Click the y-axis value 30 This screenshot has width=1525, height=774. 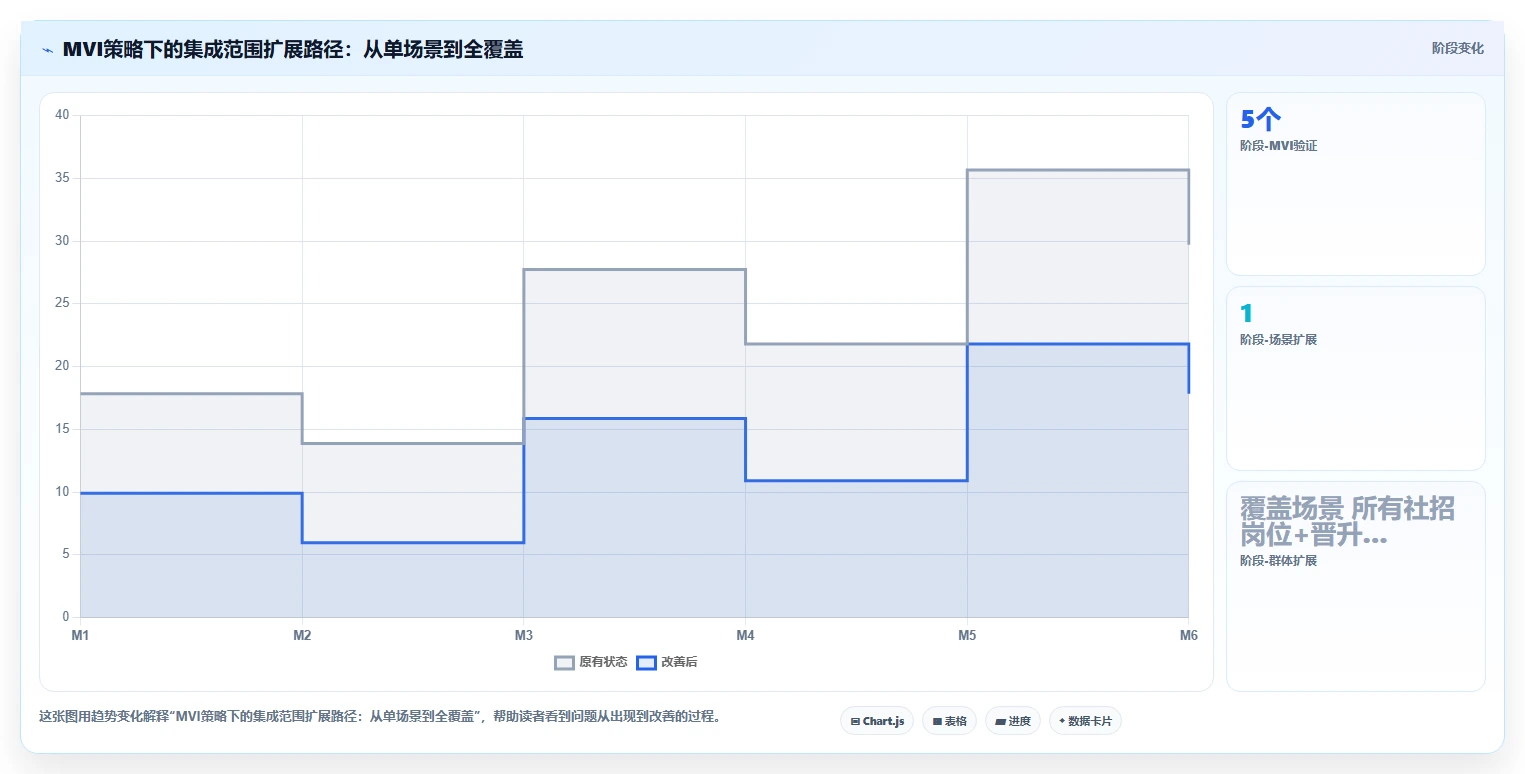pos(62,241)
